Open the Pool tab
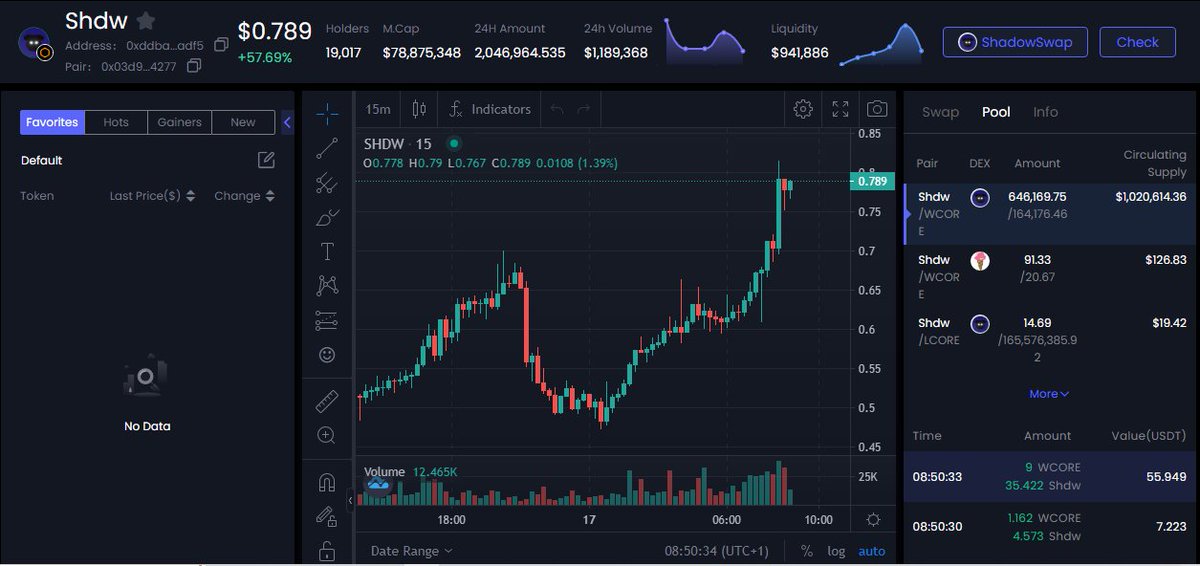 [996, 112]
